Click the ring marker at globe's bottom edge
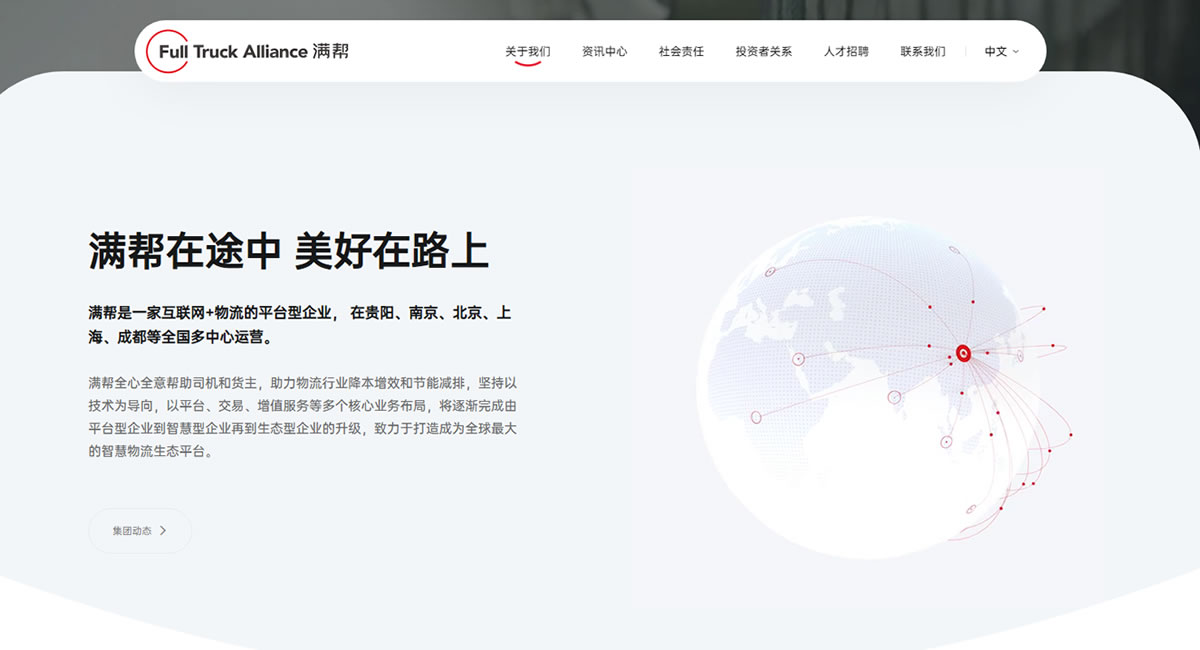Screen dimensions: 1200x650 970,509
